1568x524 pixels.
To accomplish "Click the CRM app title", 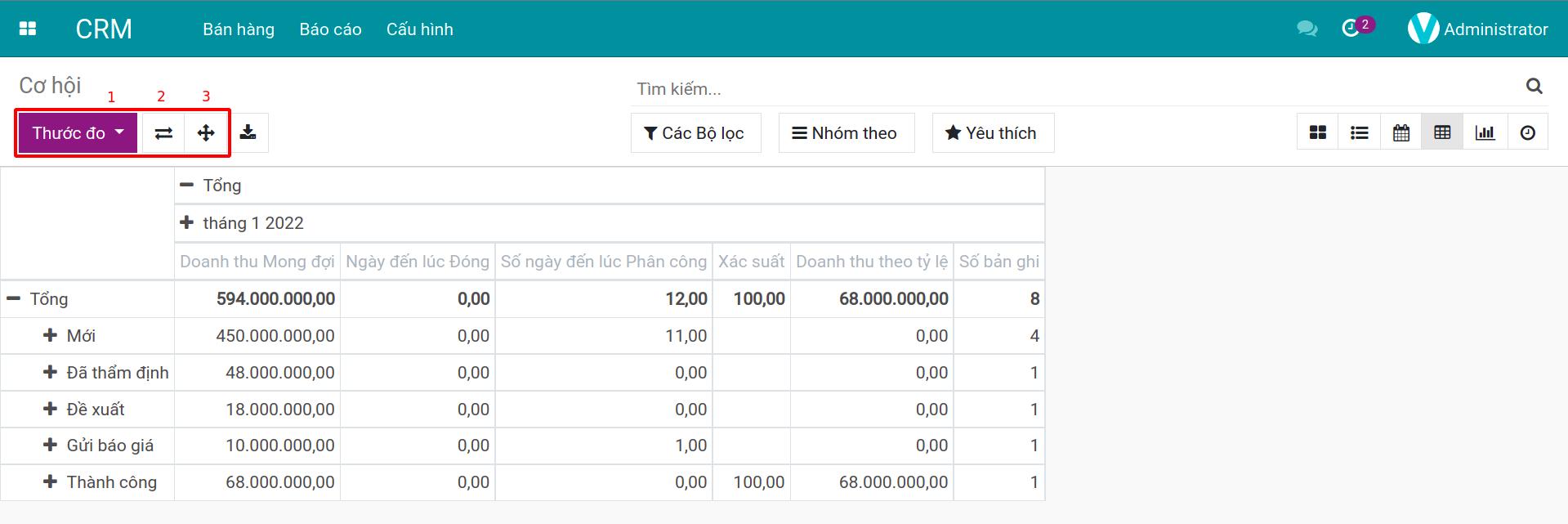I will coord(104,29).
